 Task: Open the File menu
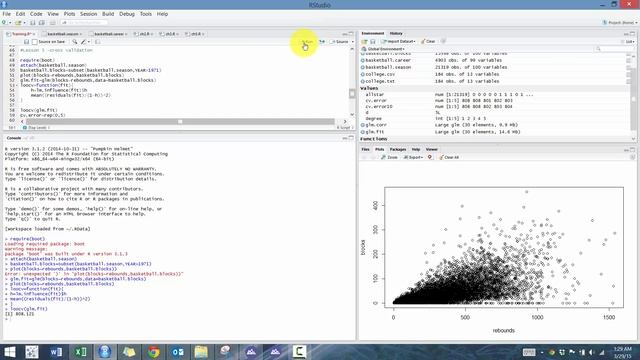(7, 14)
